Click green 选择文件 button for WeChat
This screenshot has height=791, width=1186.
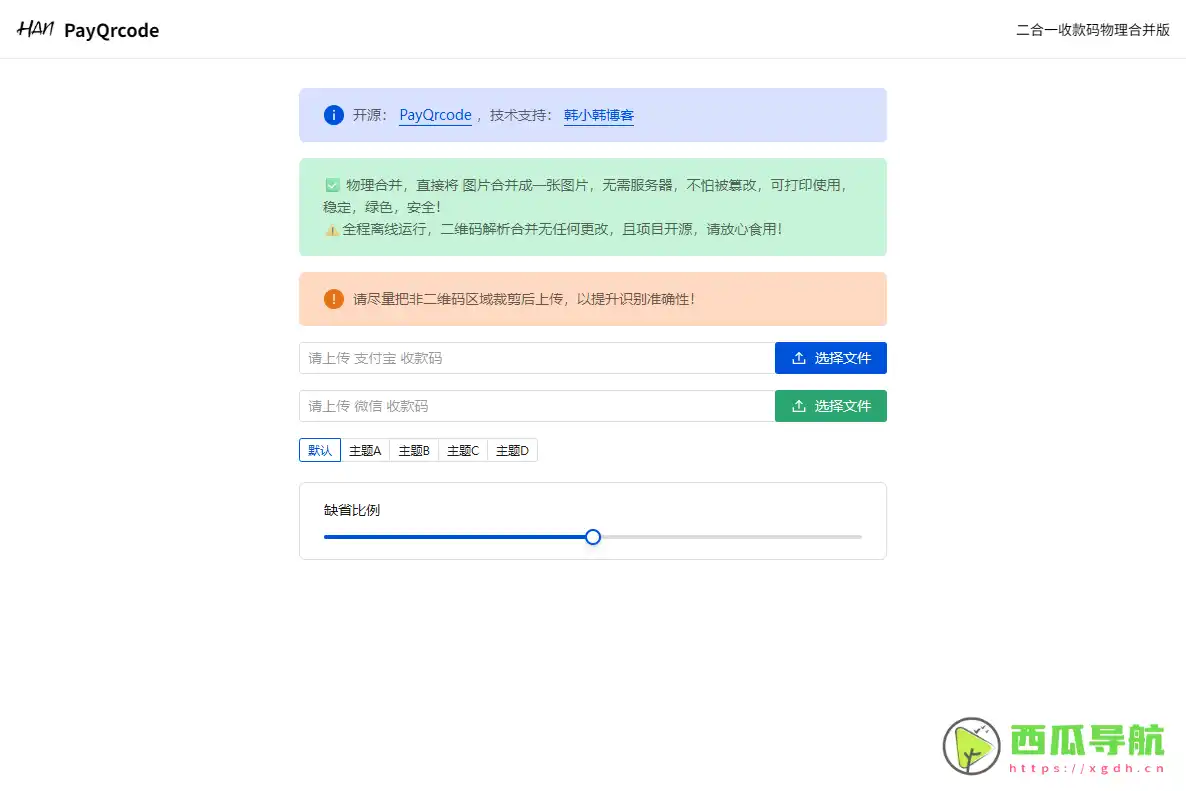tap(831, 406)
